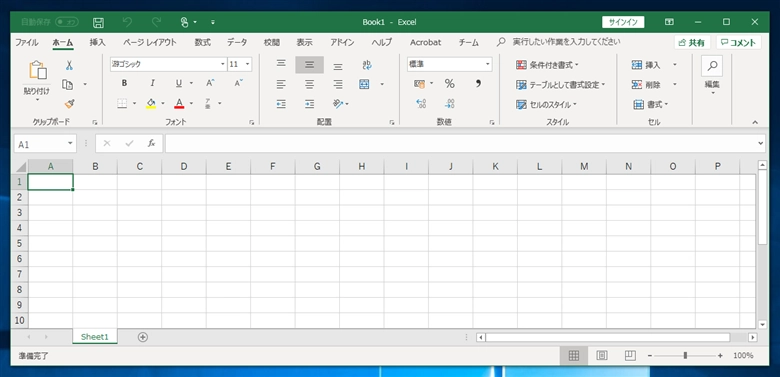
Task: Decrease indent icon
Action: 281,103
